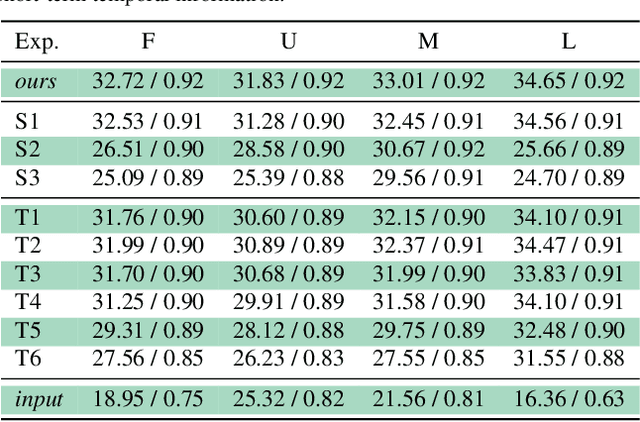Select the cell showing 34.65 / 0.92
640x422 pixels.
tap(568, 82)
